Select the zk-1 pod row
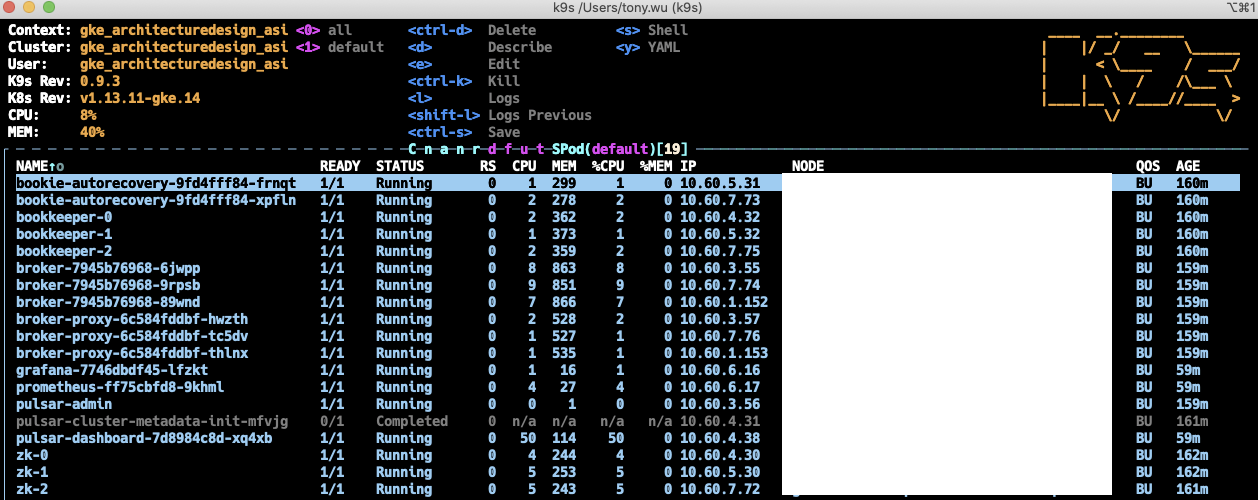 (x=628, y=472)
